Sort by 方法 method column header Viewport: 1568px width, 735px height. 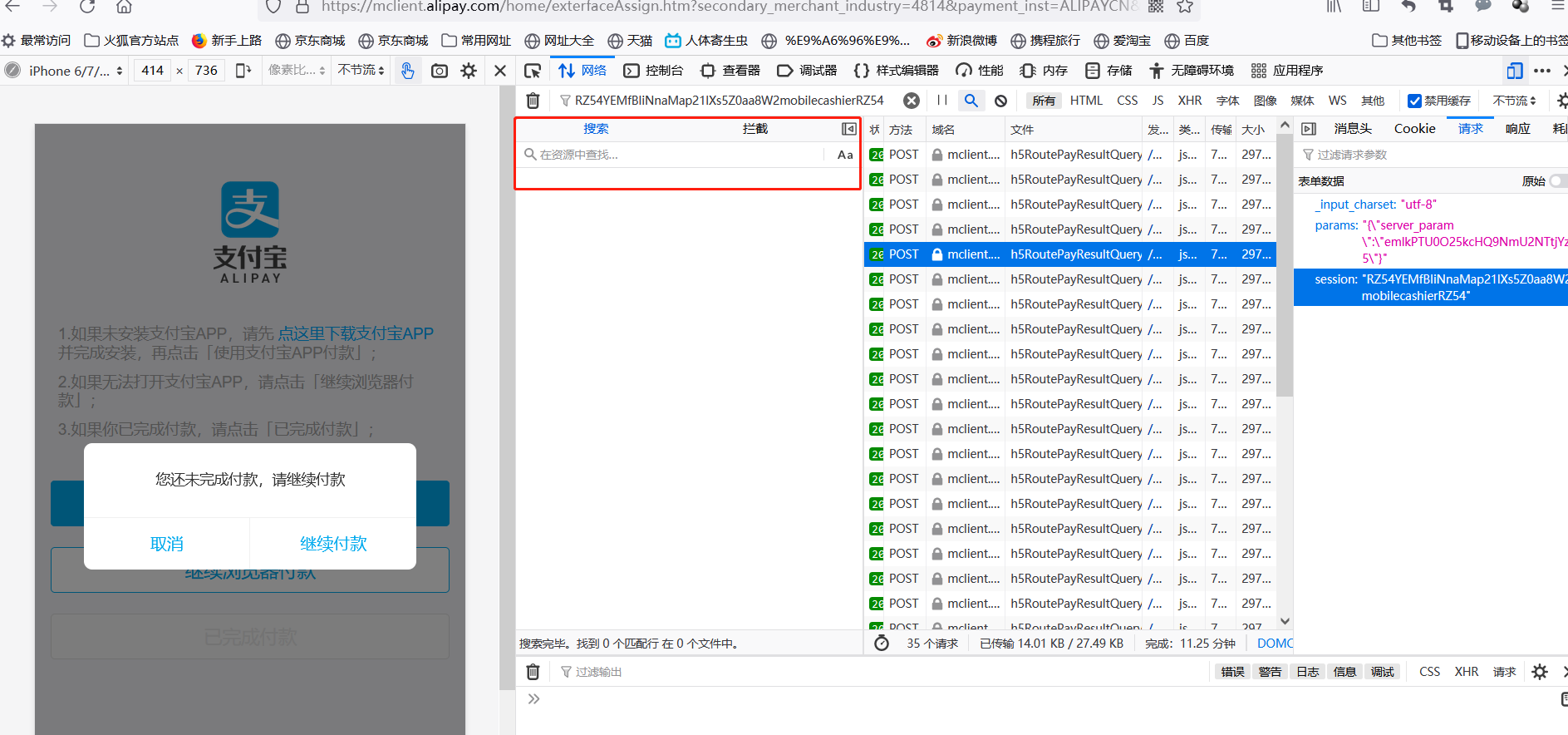point(901,130)
